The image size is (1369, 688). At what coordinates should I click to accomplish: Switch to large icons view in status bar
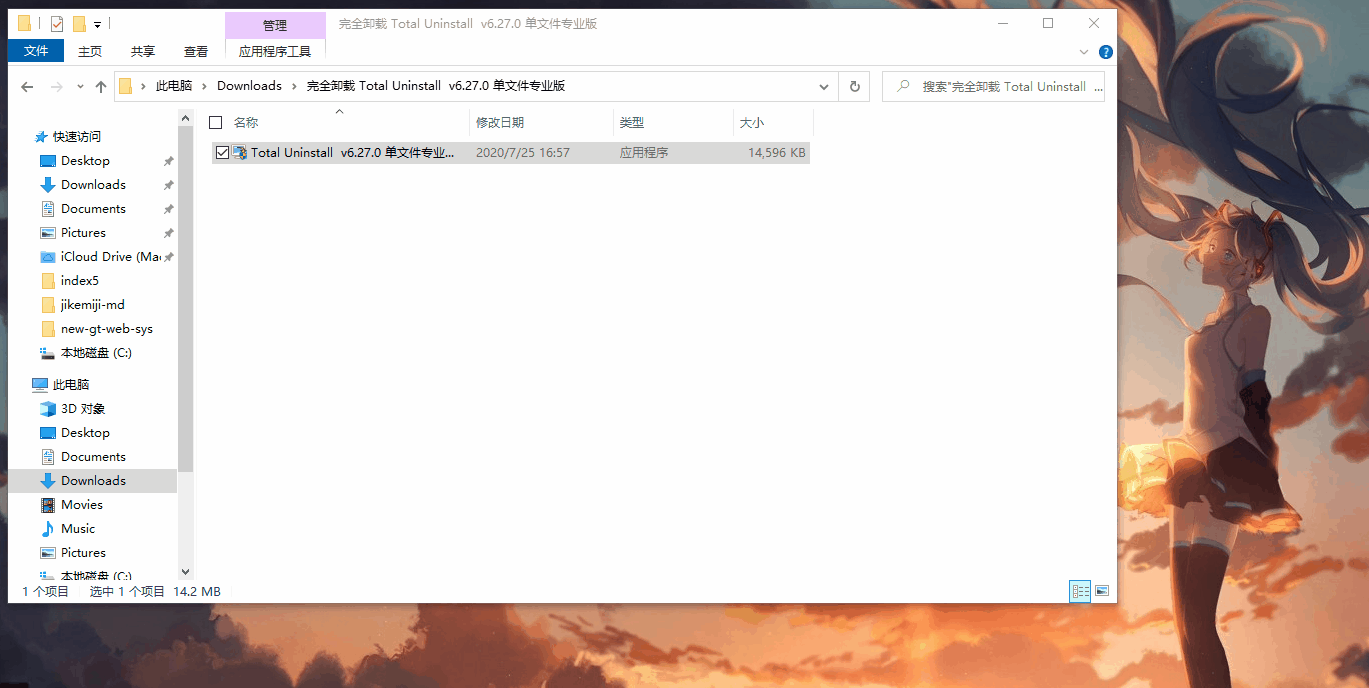(1102, 591)
